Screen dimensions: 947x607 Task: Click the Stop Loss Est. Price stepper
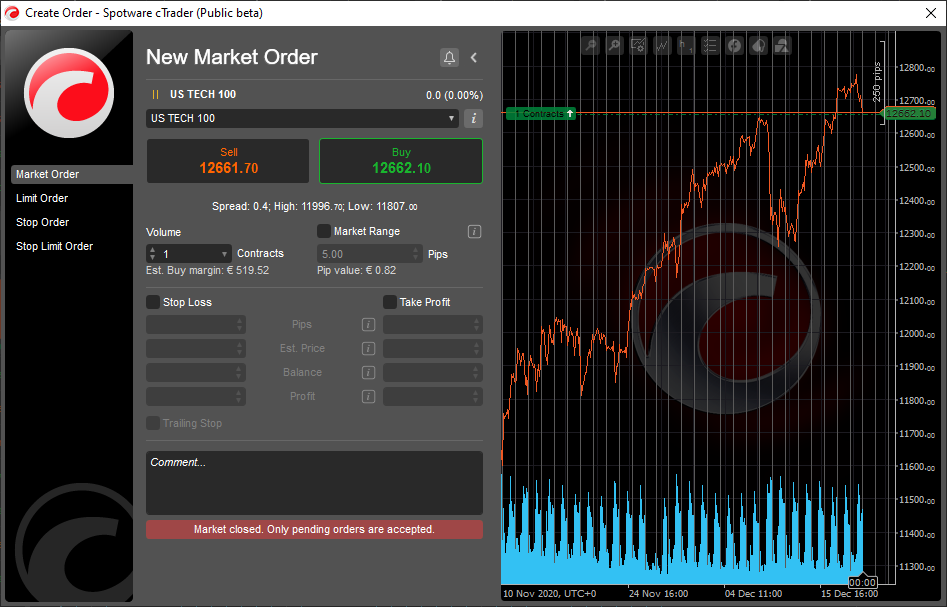(x=240, y=348)
